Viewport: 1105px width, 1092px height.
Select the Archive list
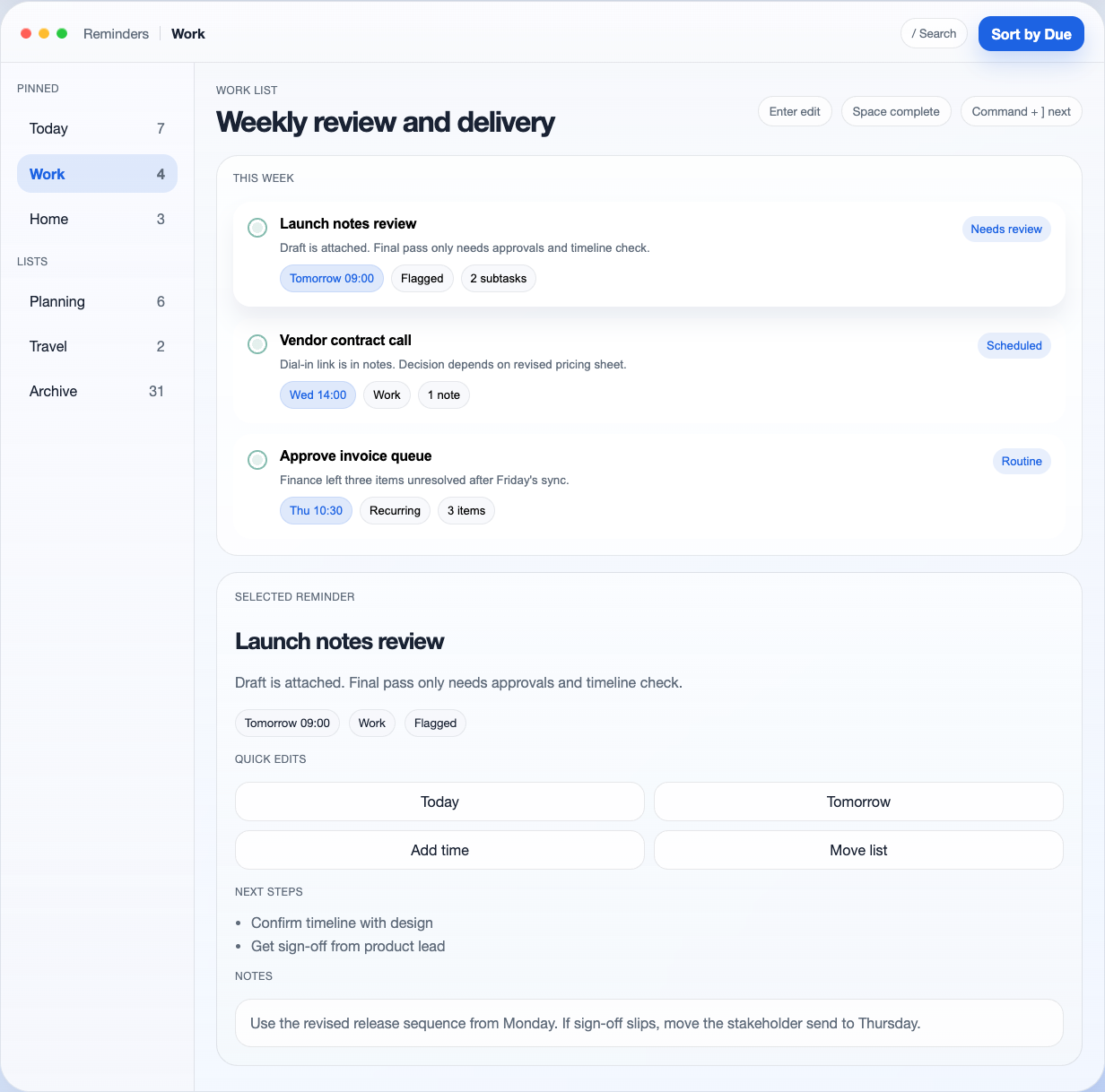point(96,391)
